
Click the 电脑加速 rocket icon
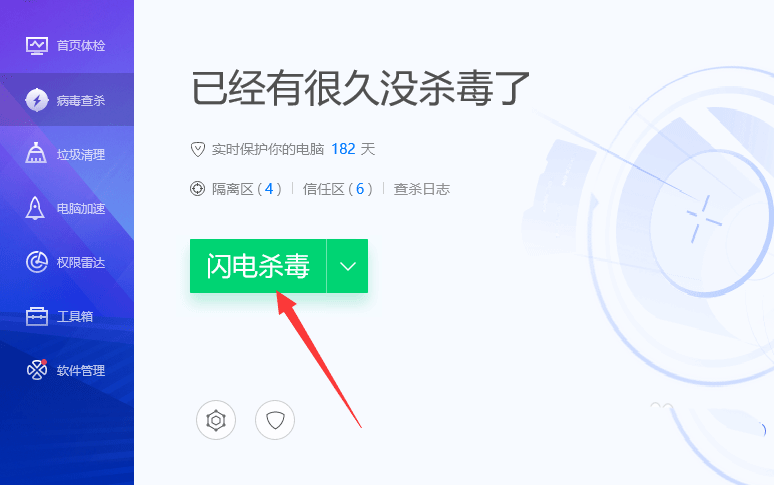pos(35,208)
